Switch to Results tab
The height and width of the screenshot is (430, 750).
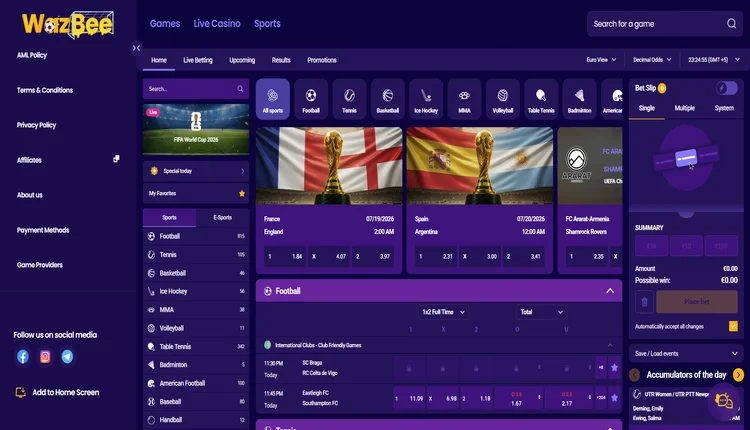tap(281, 60)
